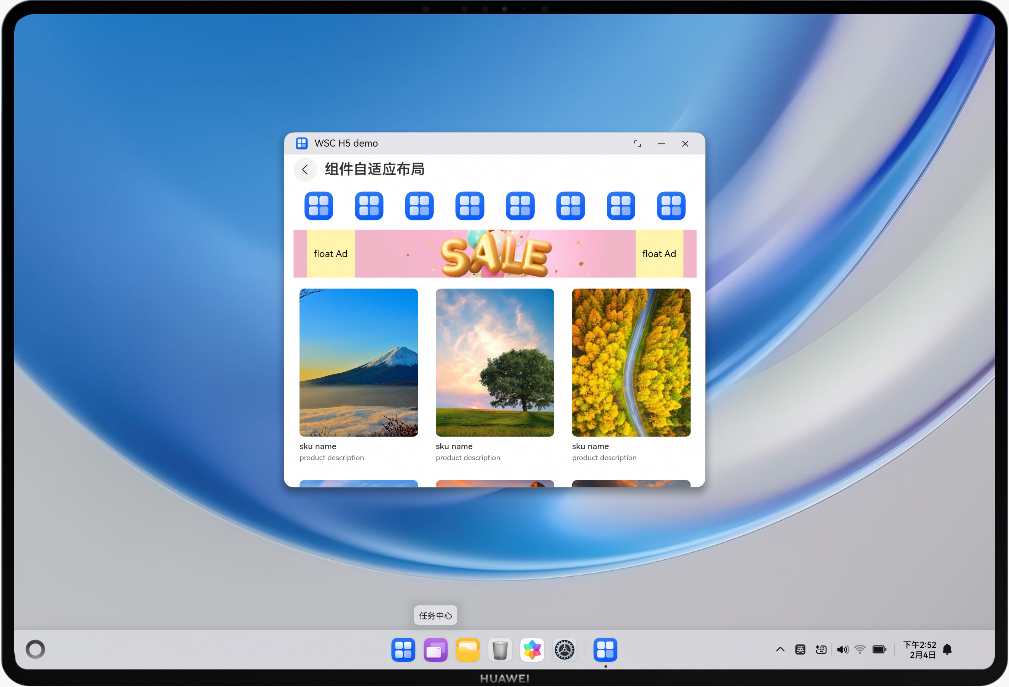
Task: Open the 任务中心 taskbar item
Action: pos(435,615)
